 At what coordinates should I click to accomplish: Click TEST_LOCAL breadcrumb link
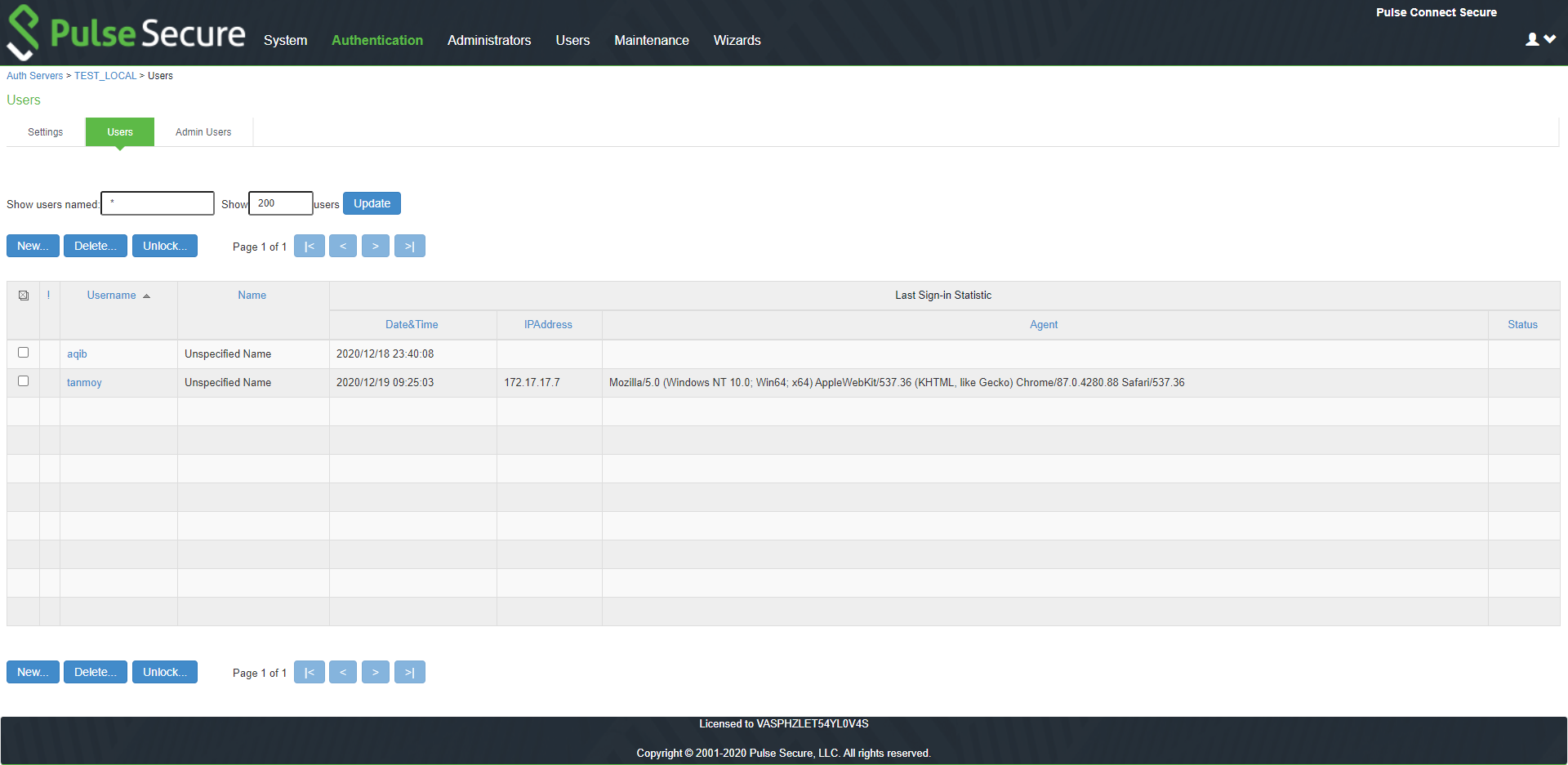[105, 76]
